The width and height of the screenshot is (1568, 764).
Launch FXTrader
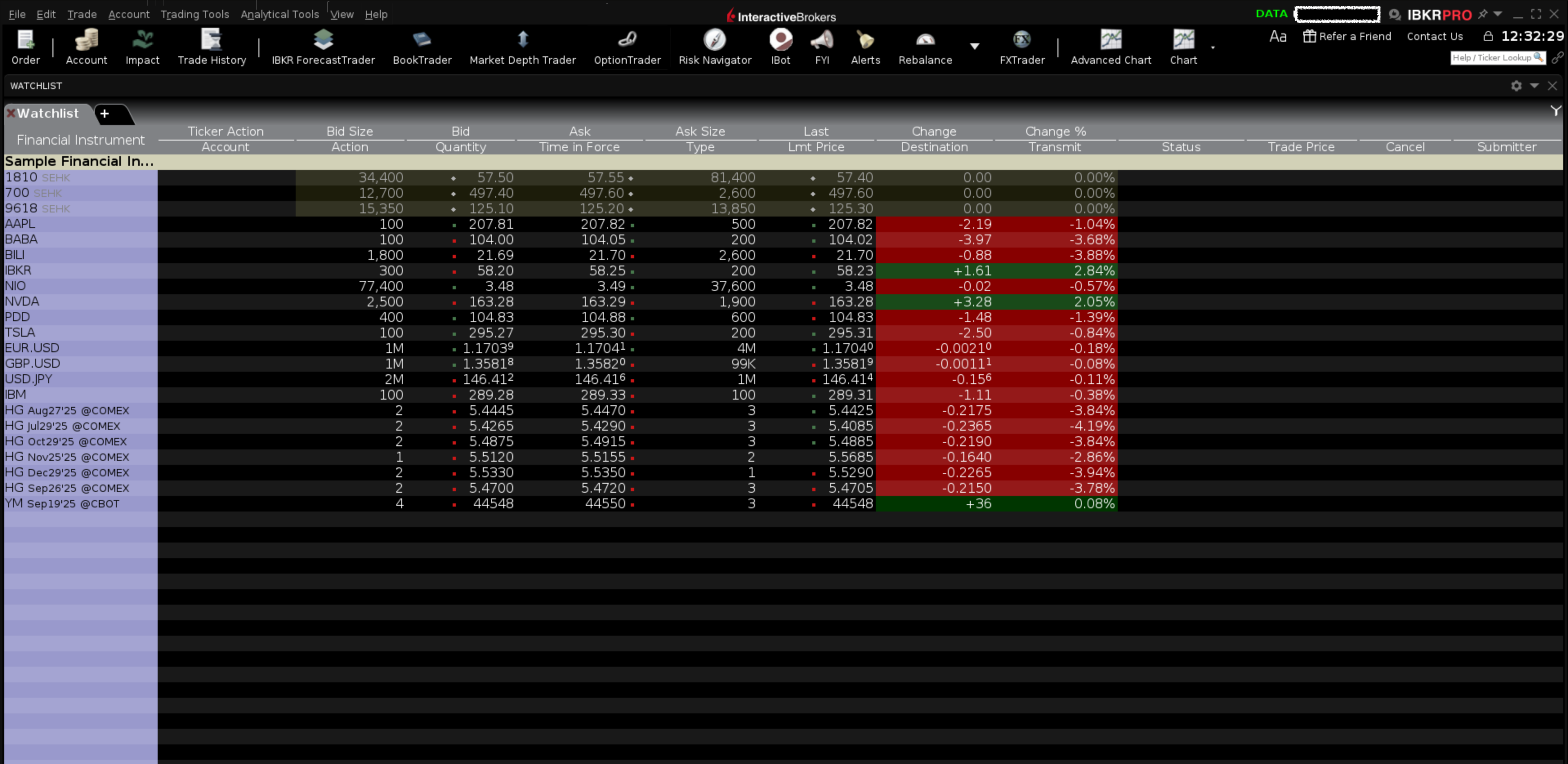coord(1022,47)
